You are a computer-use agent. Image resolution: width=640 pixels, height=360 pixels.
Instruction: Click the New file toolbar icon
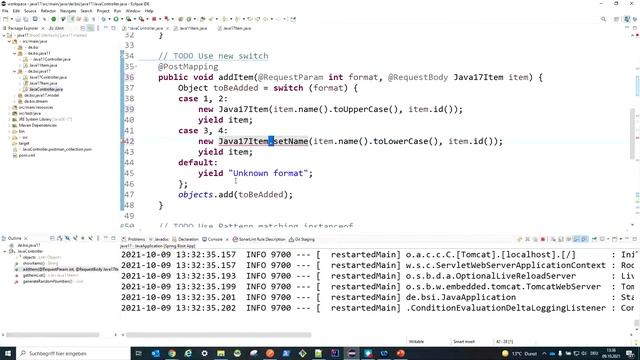[x=6, y=19]
